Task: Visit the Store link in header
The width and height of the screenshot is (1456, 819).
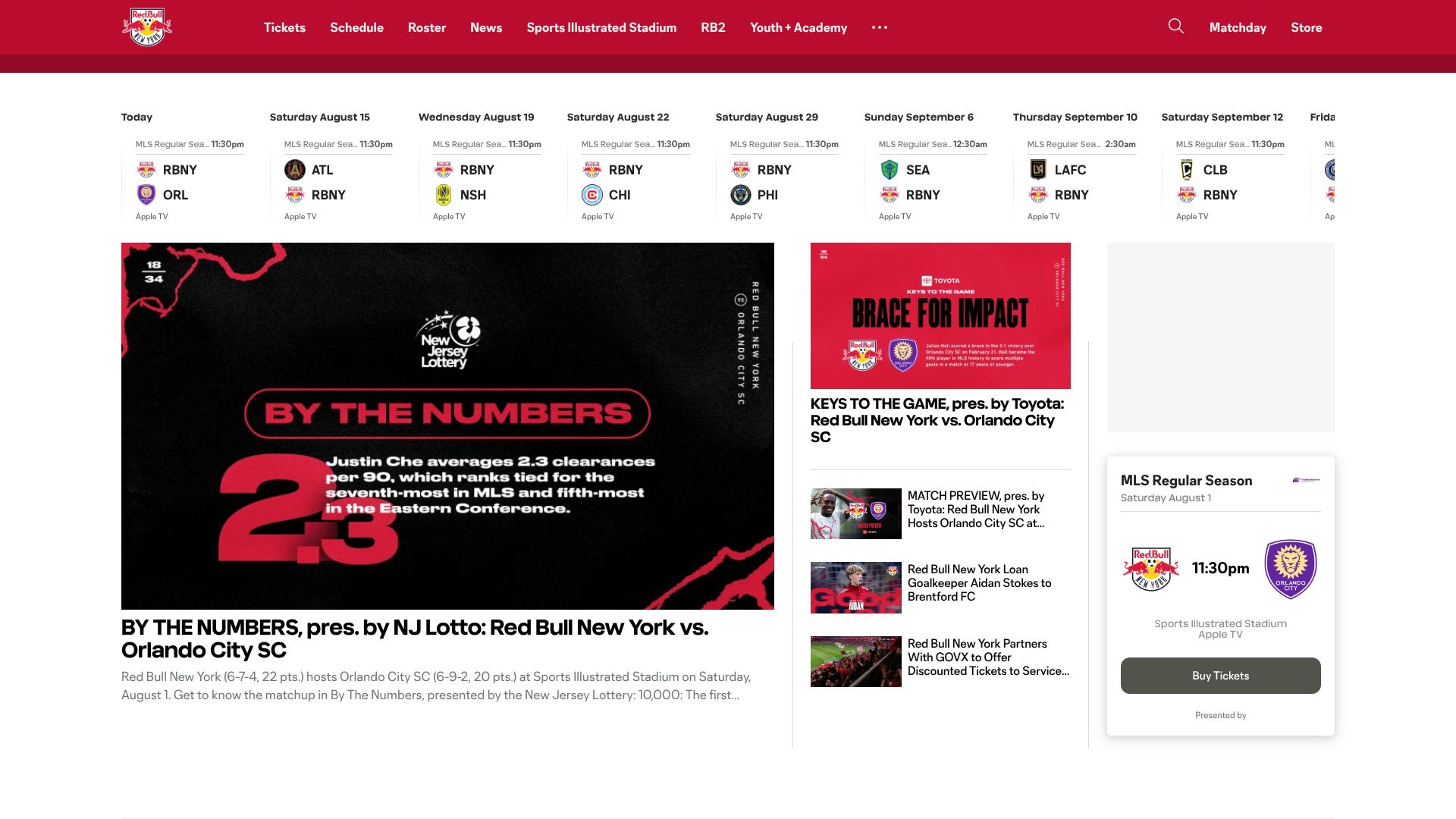Action: [x=1307, y=27]
